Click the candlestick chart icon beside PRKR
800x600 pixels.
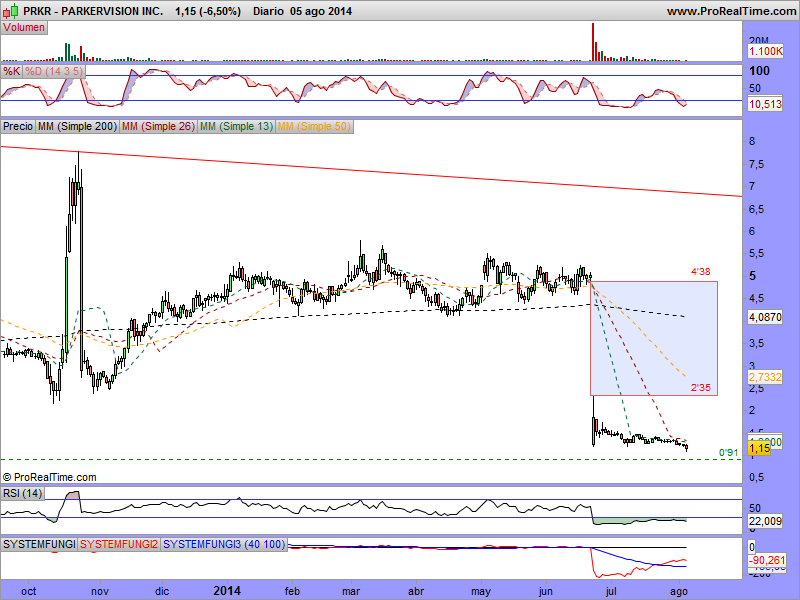click(11, 10)
